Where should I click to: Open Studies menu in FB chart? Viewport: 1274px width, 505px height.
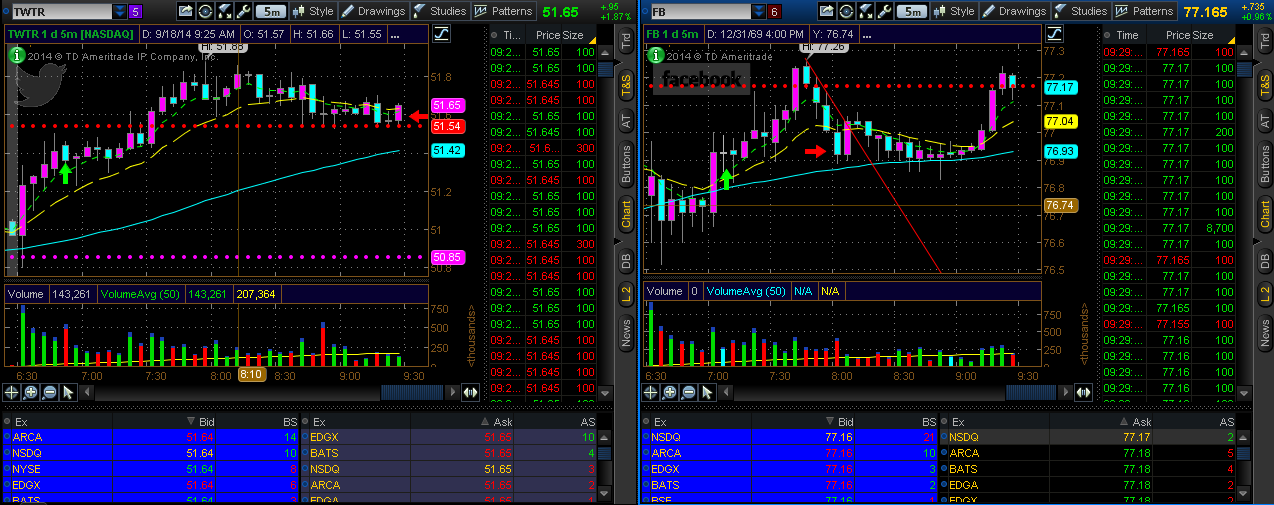click(x=1080, y=12)
